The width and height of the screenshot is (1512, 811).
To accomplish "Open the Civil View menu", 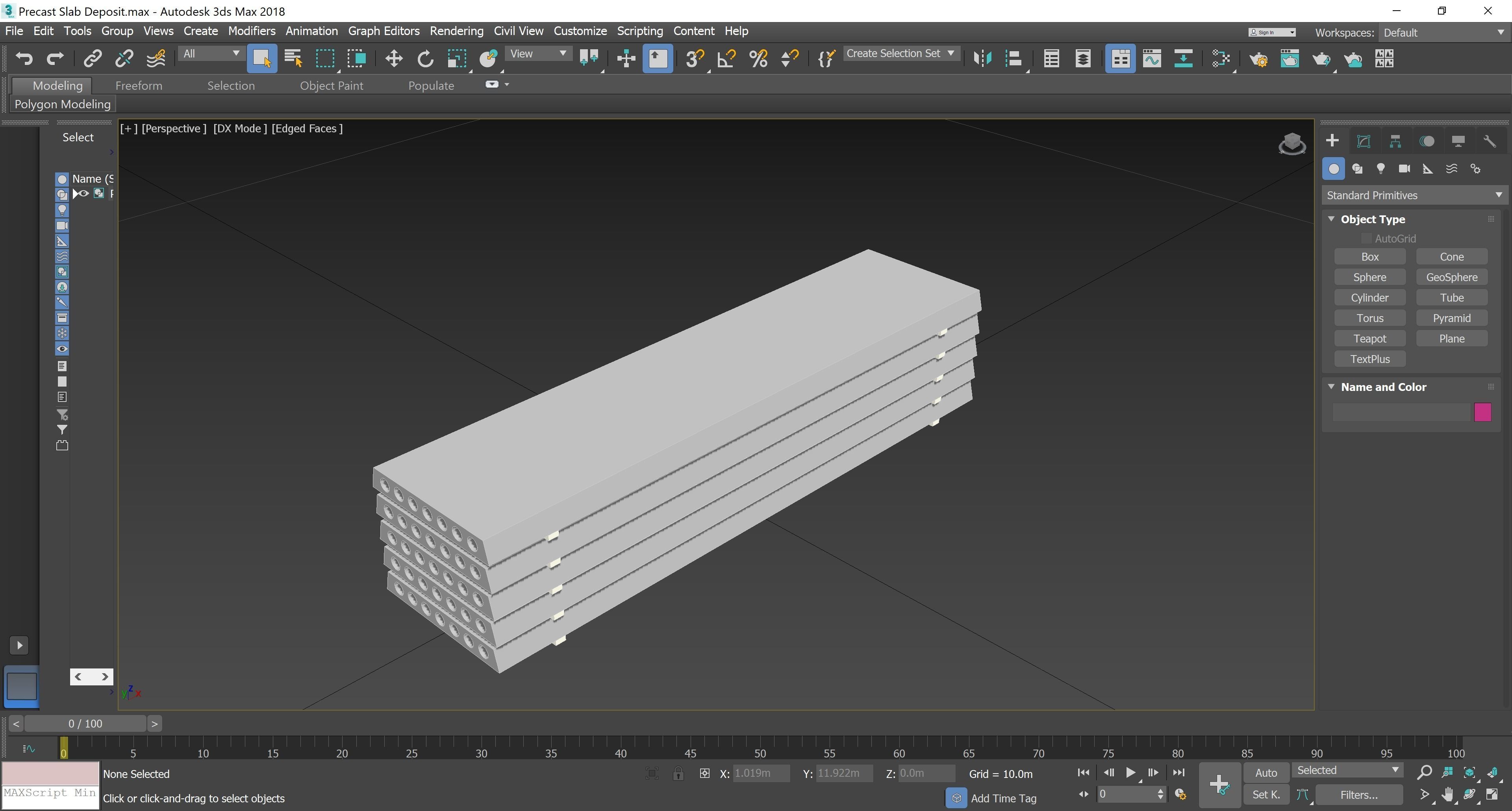I will point(518,31).
